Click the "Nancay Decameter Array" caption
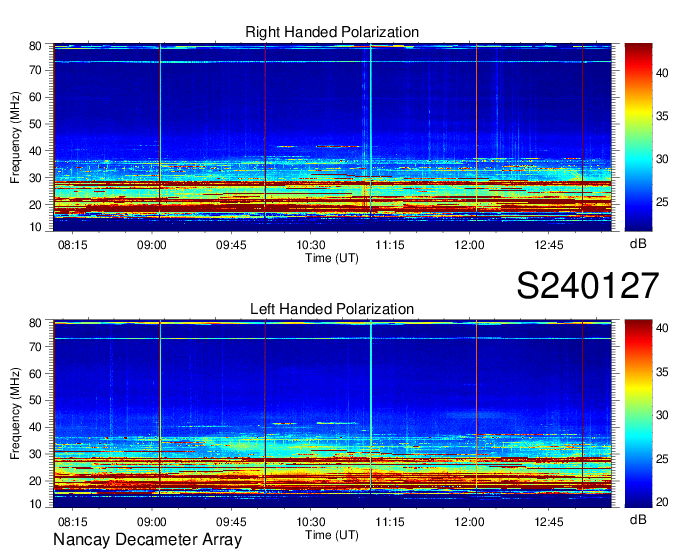 coord(147,540)
